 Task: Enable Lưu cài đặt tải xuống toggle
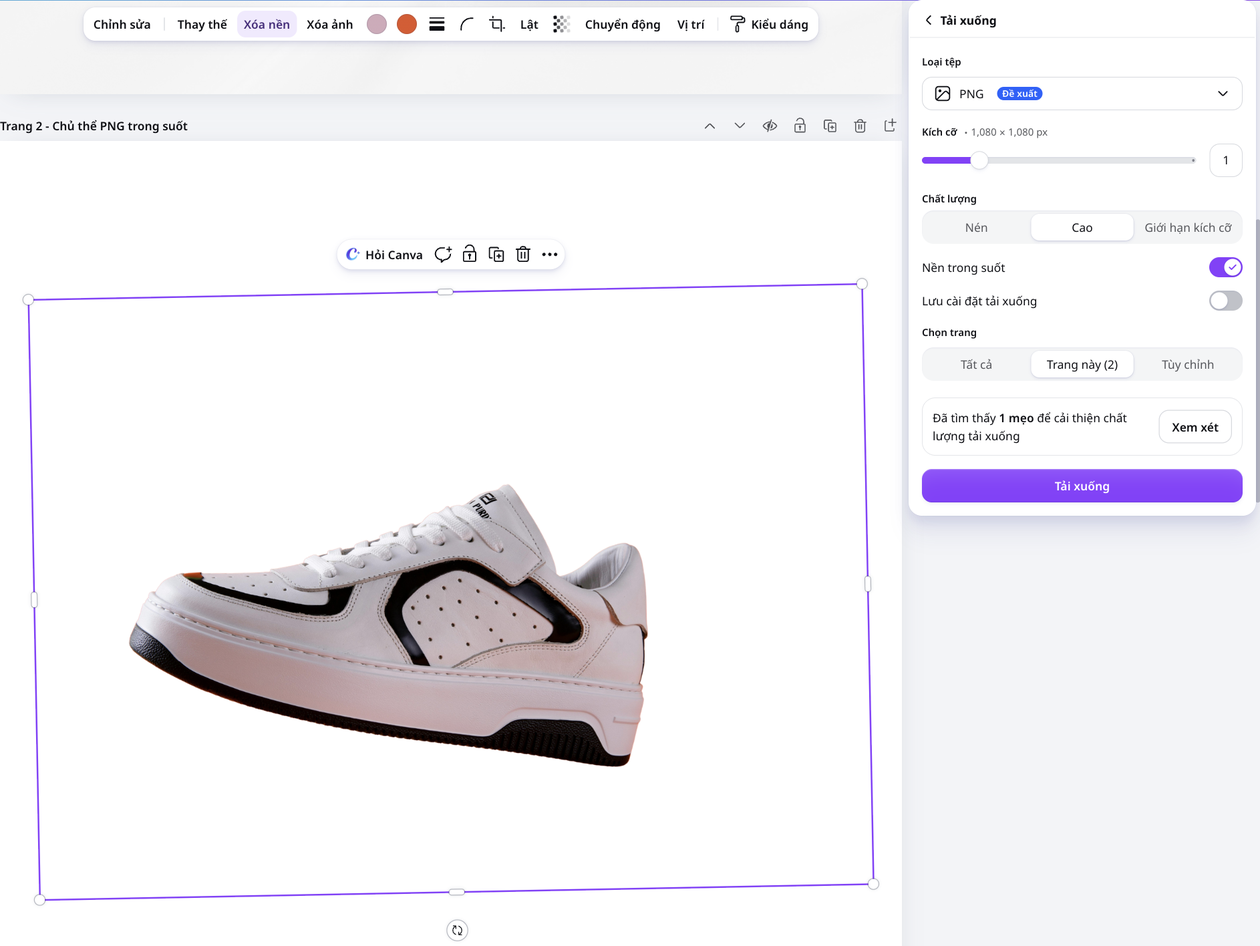(x=1225, y=301)
